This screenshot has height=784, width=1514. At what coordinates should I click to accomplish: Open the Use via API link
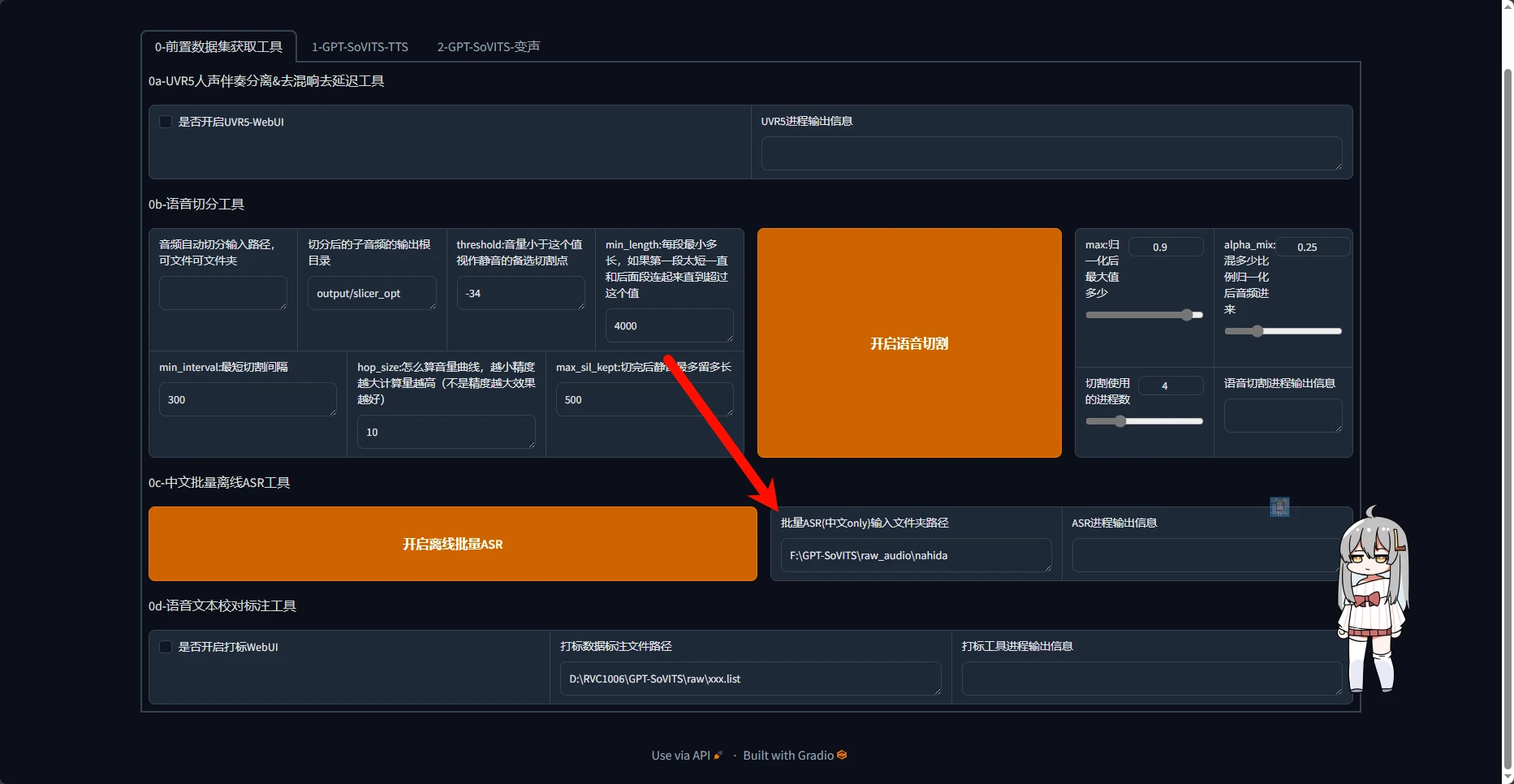[680, 756]
